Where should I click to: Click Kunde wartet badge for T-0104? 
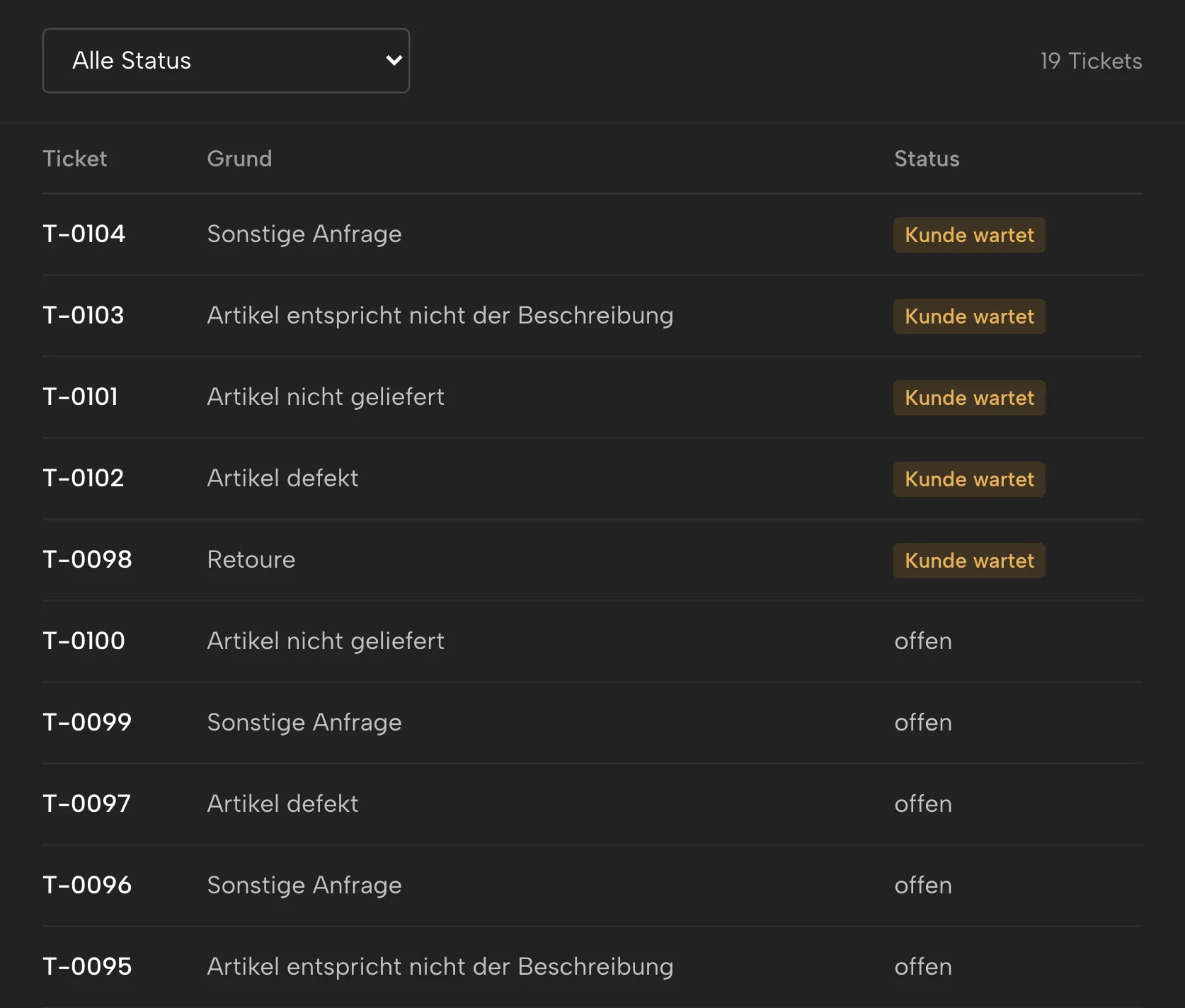[x=969, y=235]
